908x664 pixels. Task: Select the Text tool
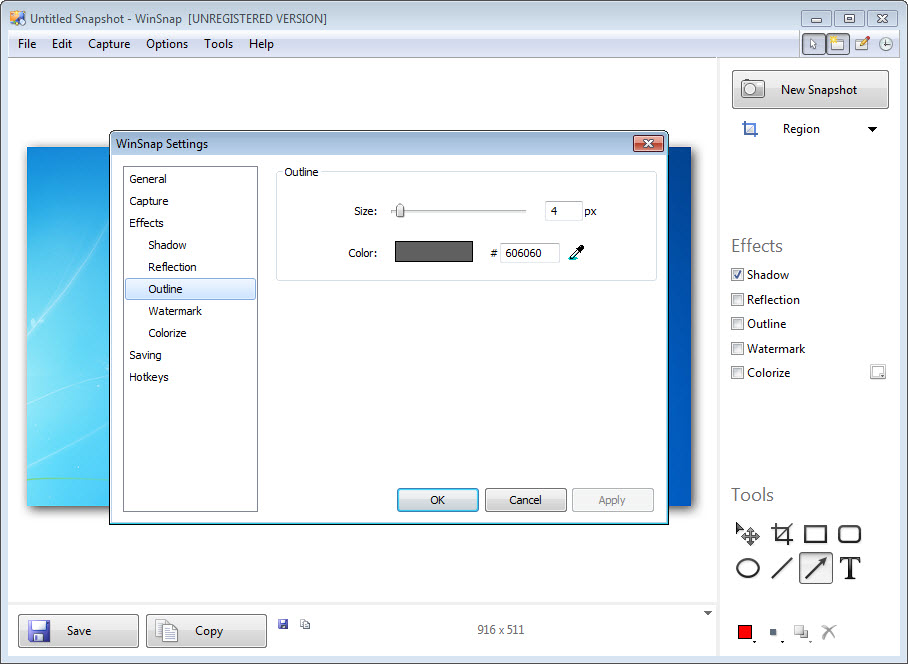click(850, 568)
